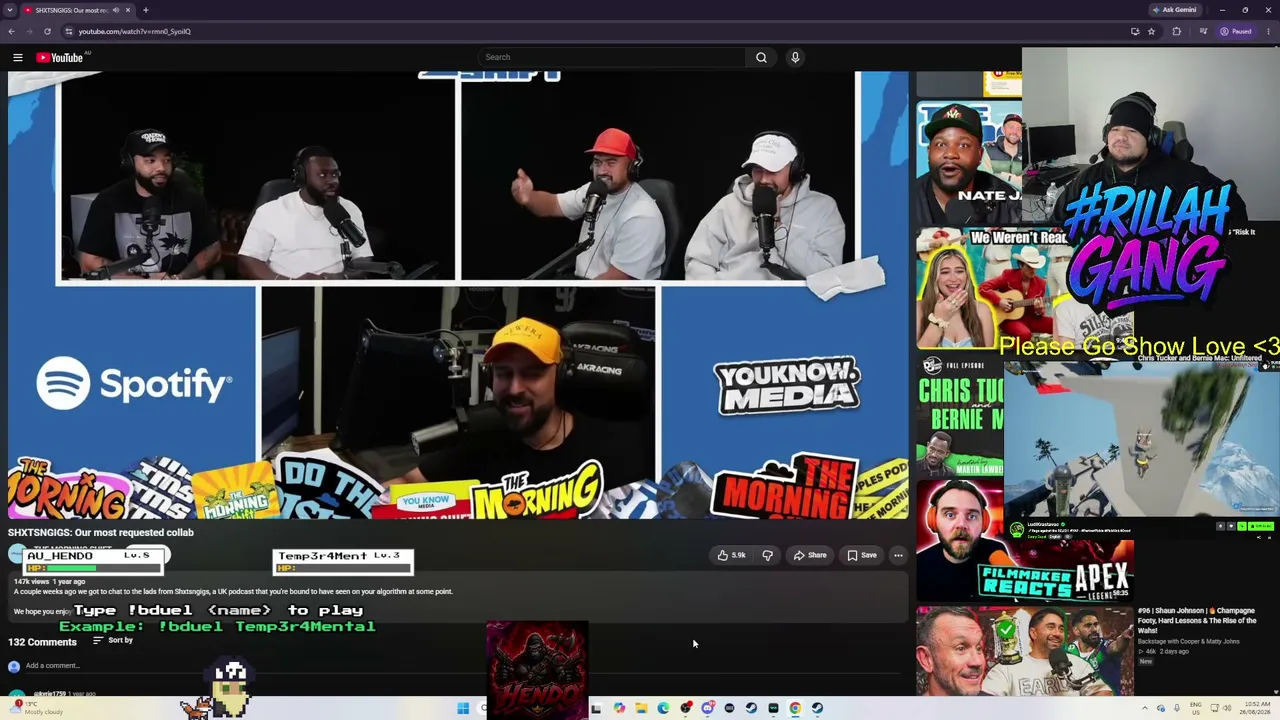The height and width of the screenshot is (720, 1280).
Task: Open the ENG US language indicator
Action: (x=1195, y=708)
